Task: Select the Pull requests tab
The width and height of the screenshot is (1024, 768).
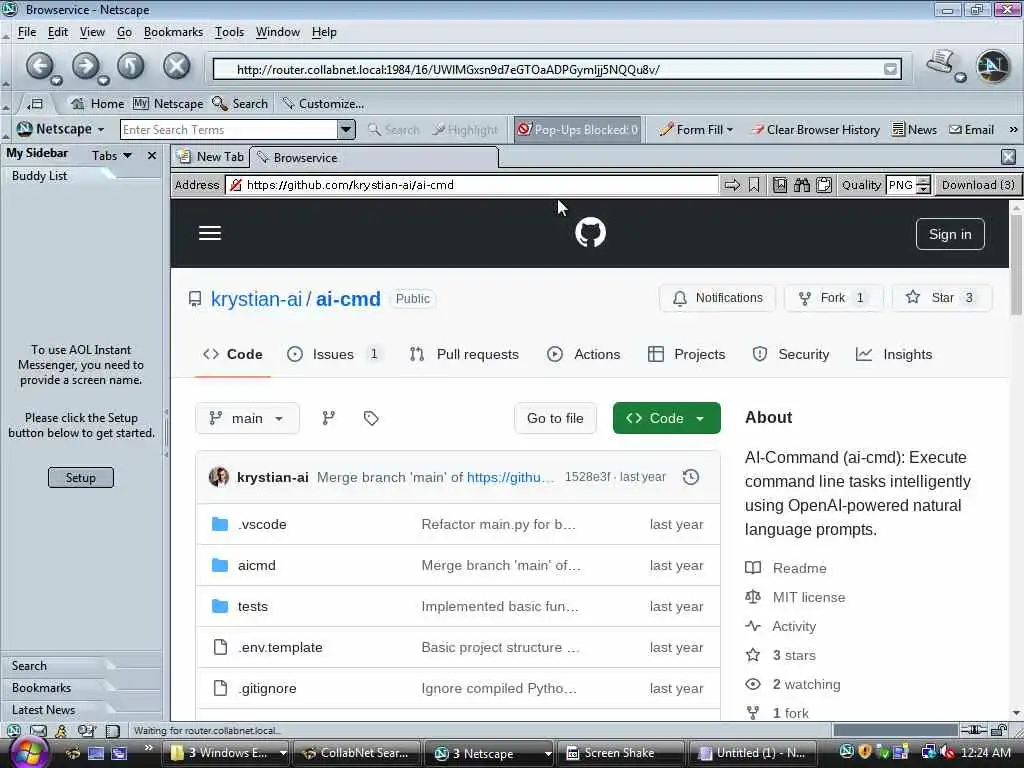Action: point(464,354)
